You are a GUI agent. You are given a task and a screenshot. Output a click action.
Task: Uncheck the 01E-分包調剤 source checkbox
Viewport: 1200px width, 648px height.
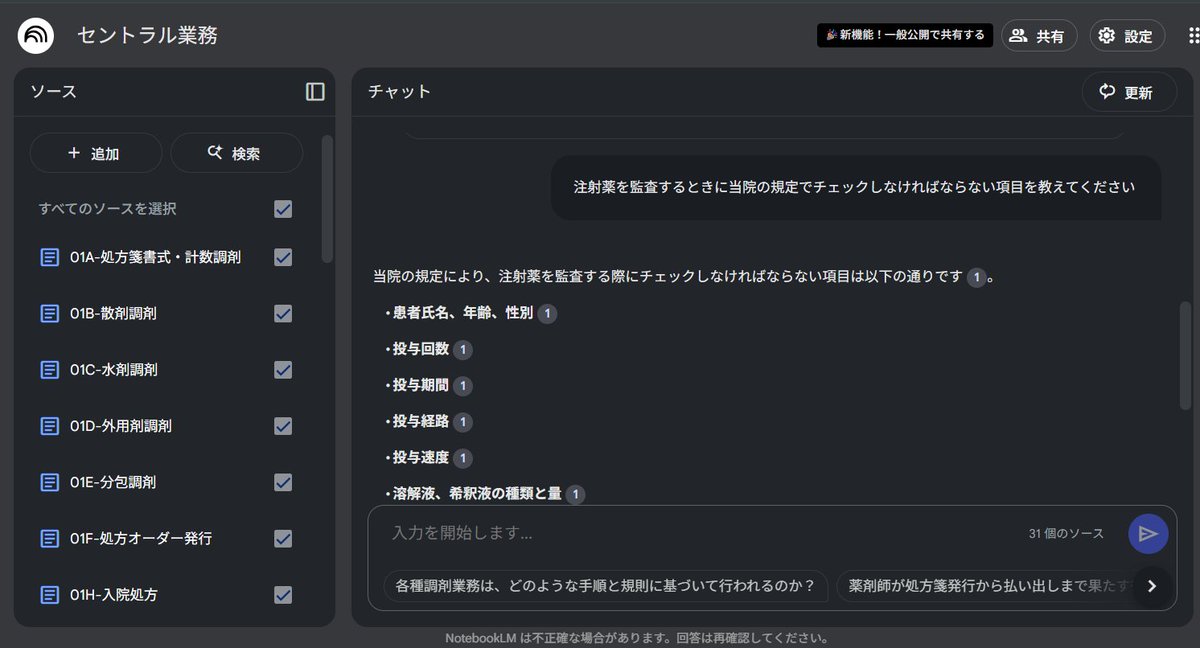click(283, 482)
